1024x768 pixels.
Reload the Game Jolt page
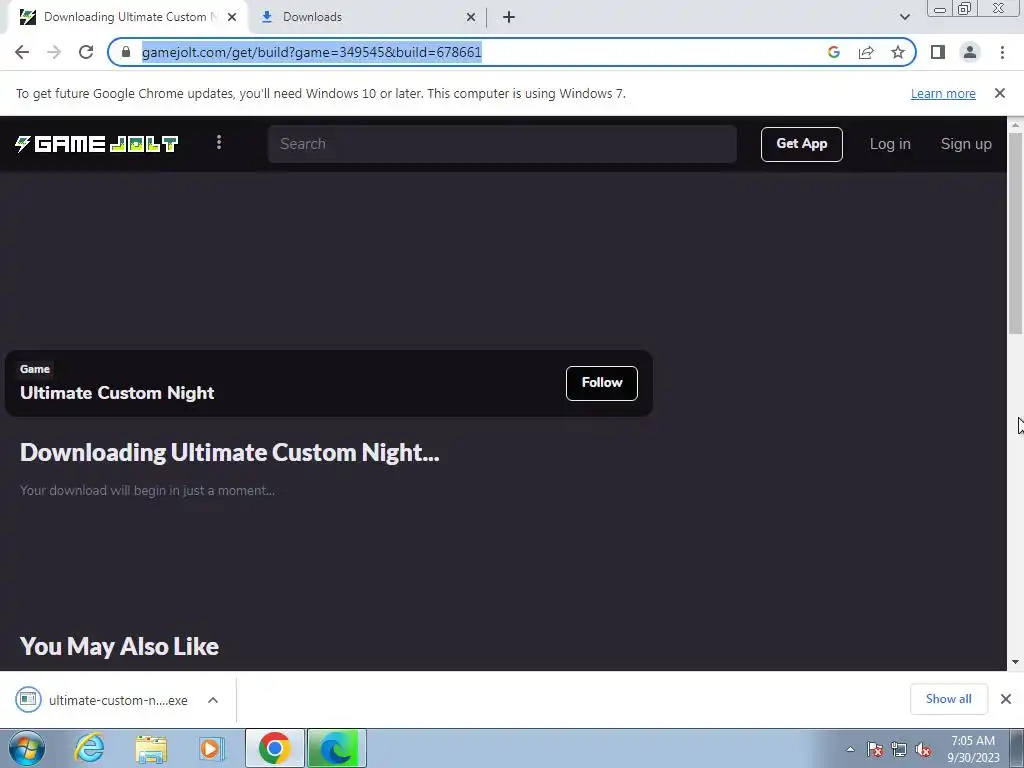click(86, 52)
